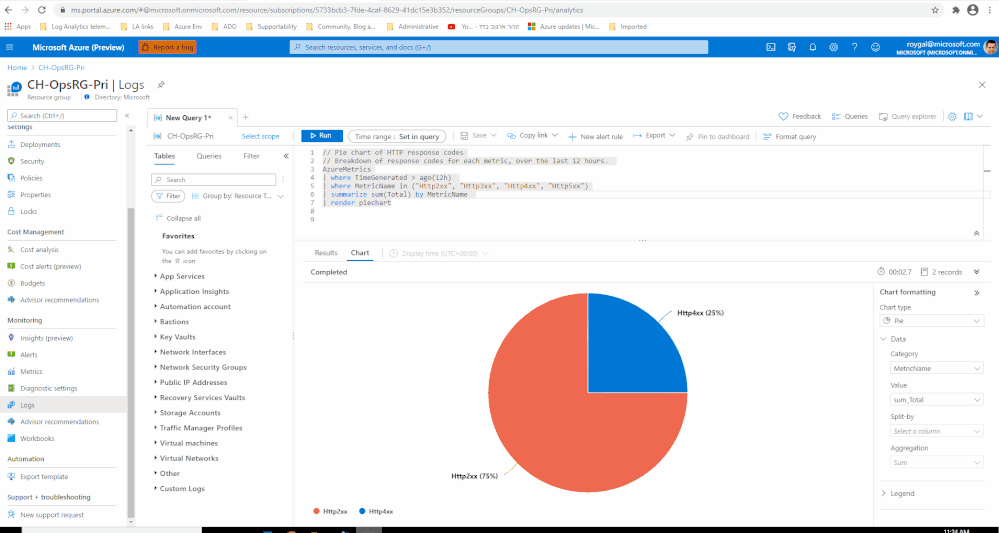This screenshot has width=999, height=533.
Task: Select the Chart tab
Action: point(360,253)
